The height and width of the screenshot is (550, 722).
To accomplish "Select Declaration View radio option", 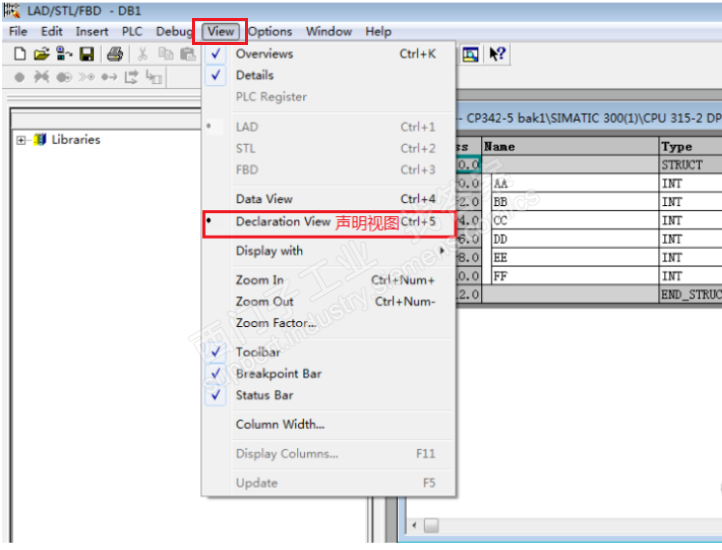I will (329, 222).
